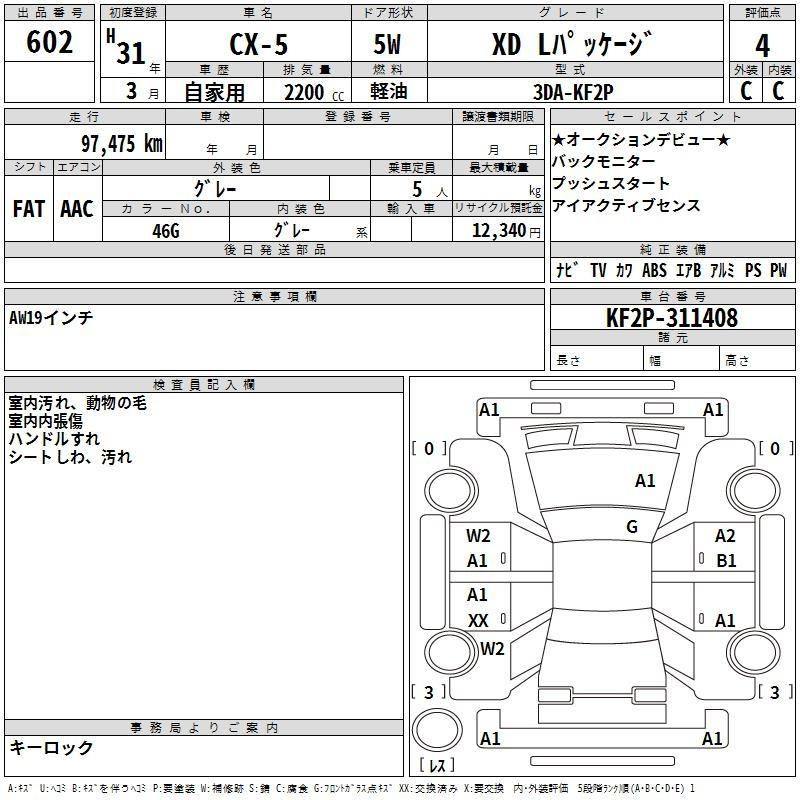This screenshot has width=800, height=800.
Task: Select the A2 scratch marker on diagram
Action: click(x=725, y=536)
